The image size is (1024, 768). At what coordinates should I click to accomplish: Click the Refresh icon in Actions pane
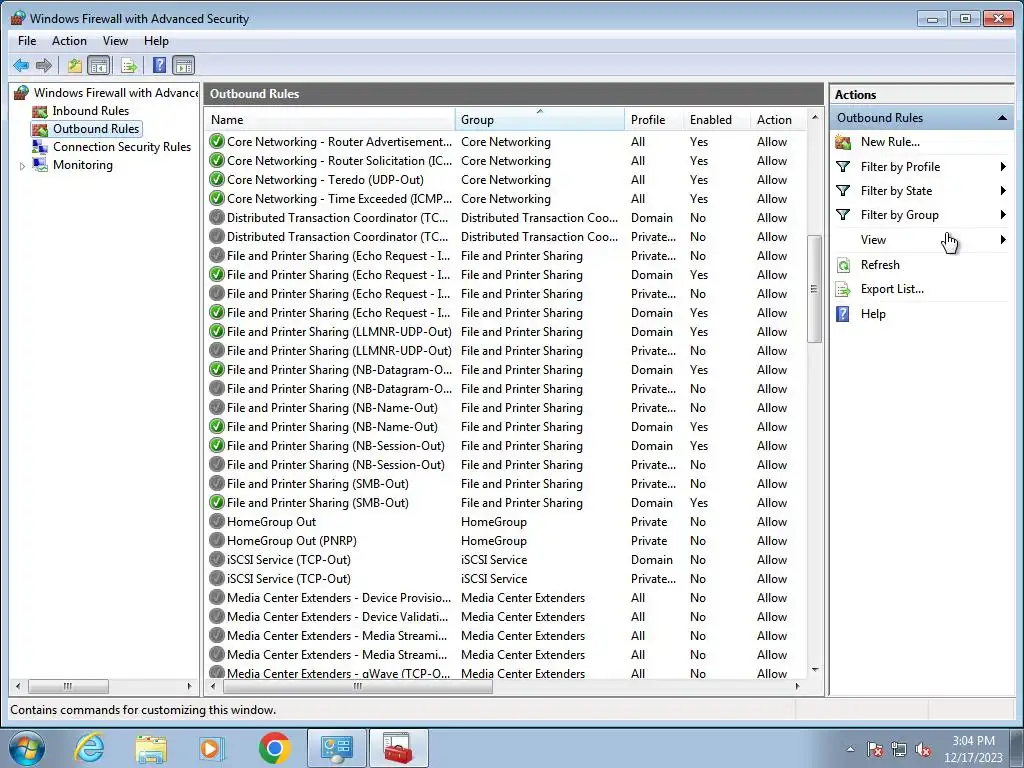[x=843, y=264]
